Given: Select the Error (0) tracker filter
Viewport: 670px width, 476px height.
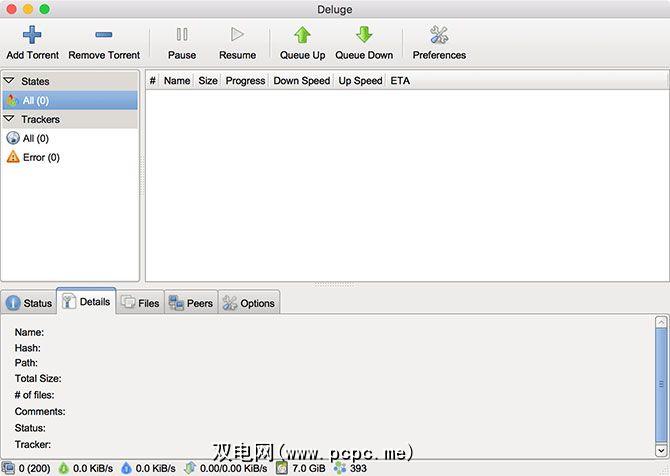Looking at the screenshot, I should point(70,157).
